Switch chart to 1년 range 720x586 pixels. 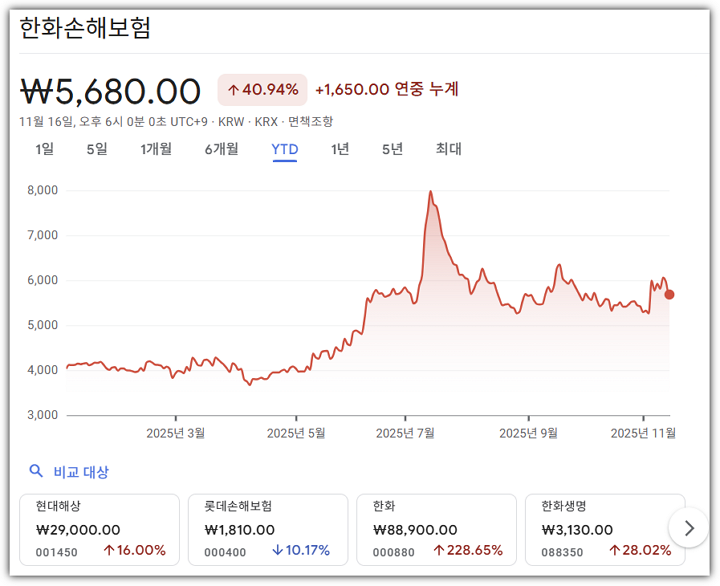pyautogui.click(x=340, y=149)
